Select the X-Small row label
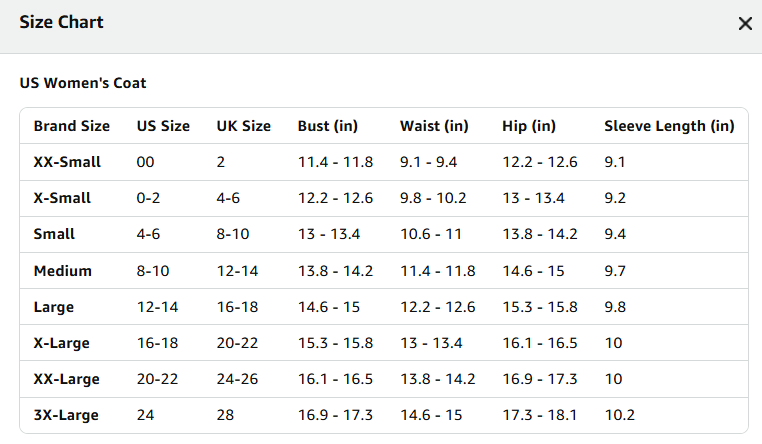The image size is (762, 444). [x=62, y=198]
